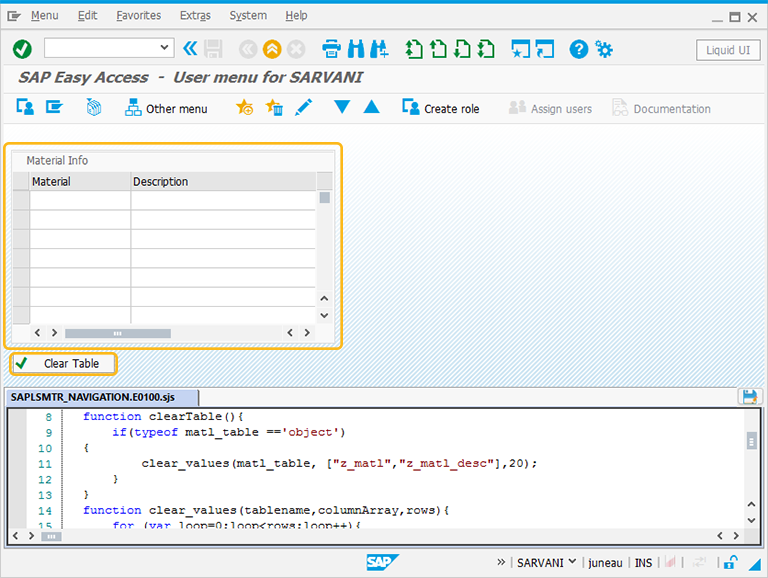Click the lock icon in status bar
Viewport: 768px width, 578px height.
click(730, 562)
